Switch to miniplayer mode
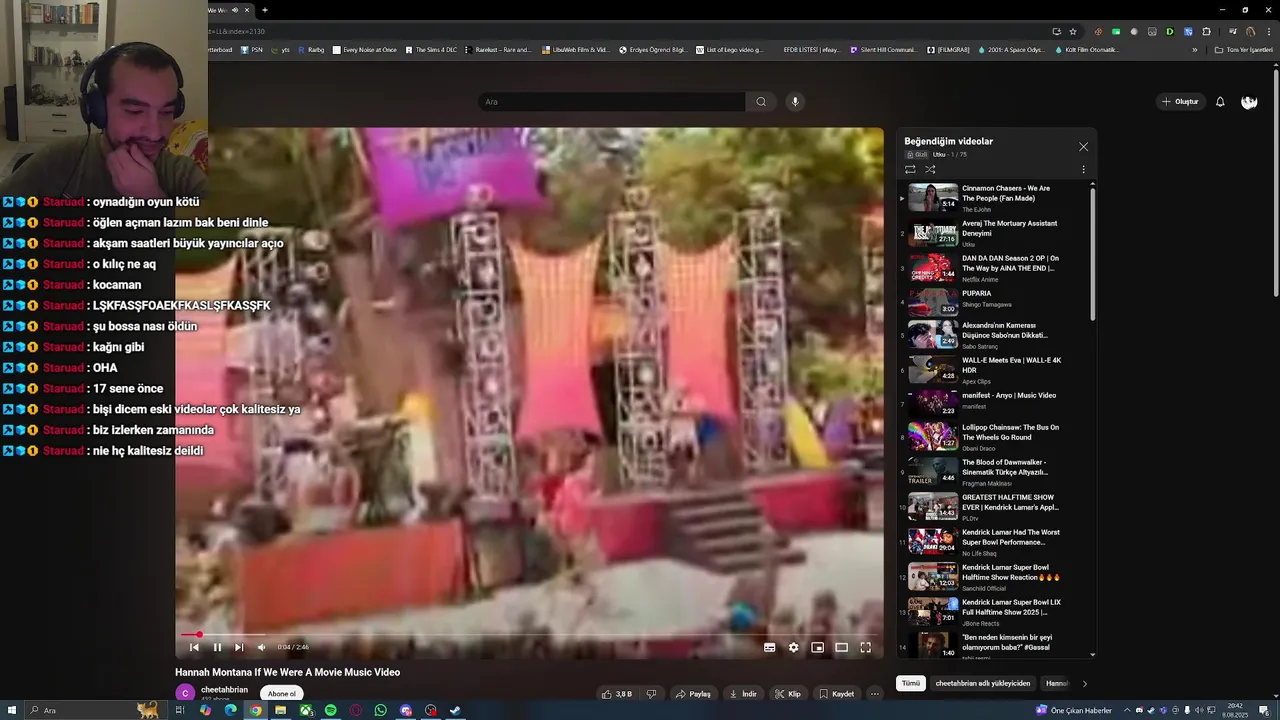The height and width of the screenshot is (720, 1280). (x=817, y=647)
